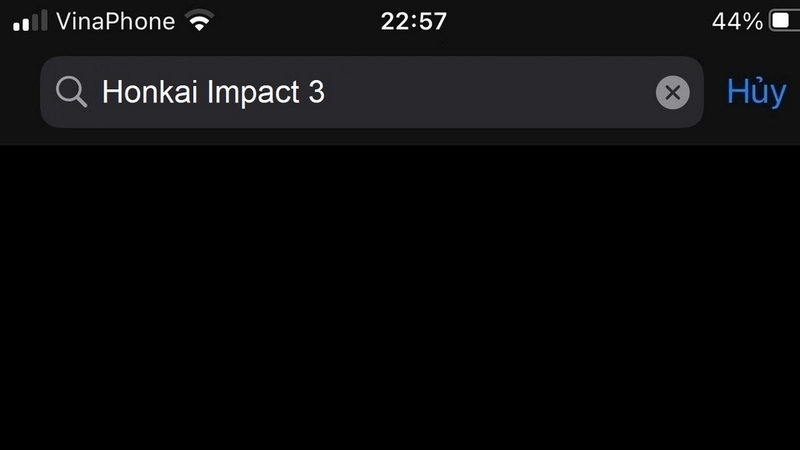This screenshot has width=800, height=450.
Task: Tap the 44% battery percentage
Action: point(737,21)
